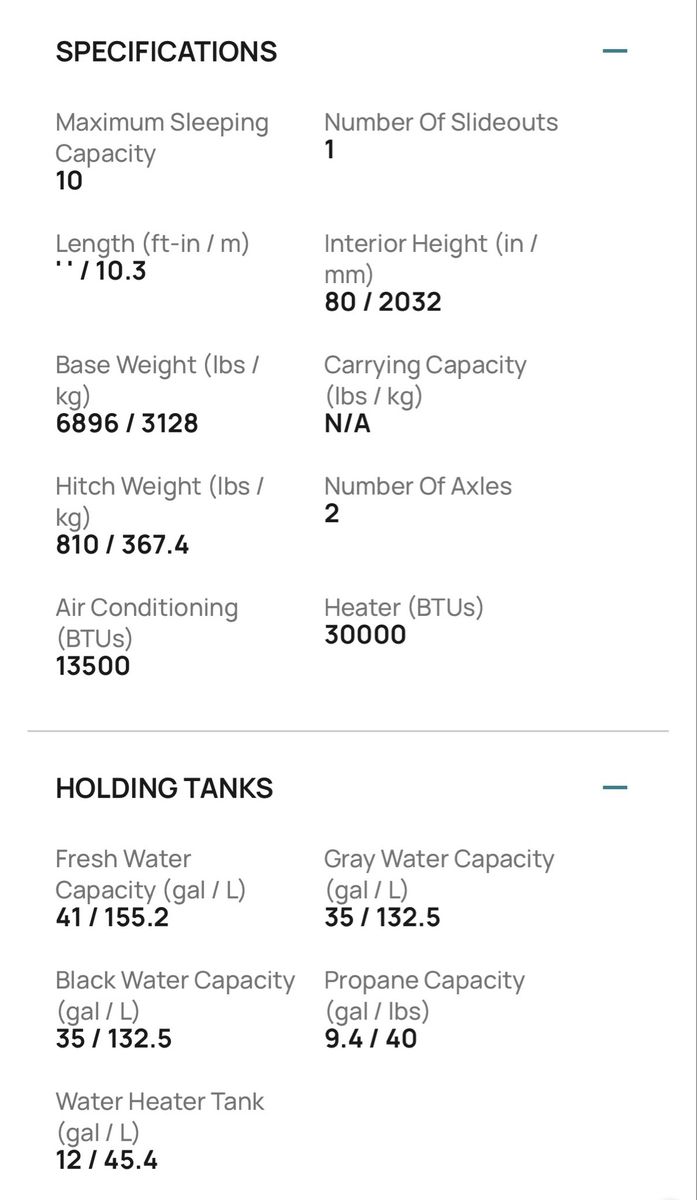697x1200 pixels.
Task: Select the Maximum Sleeping Capacity label
Action: pyautogui.click(x=162, y=138)
